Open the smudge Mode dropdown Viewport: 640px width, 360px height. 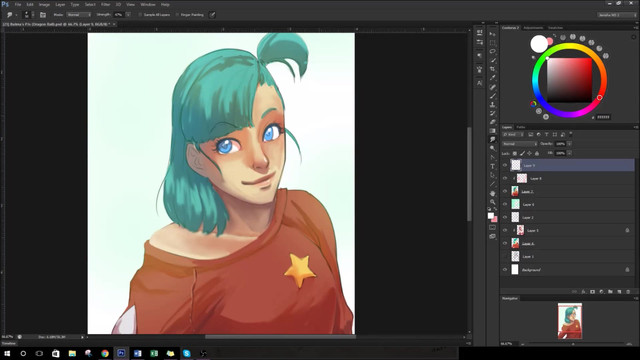[x=79, y=15]
